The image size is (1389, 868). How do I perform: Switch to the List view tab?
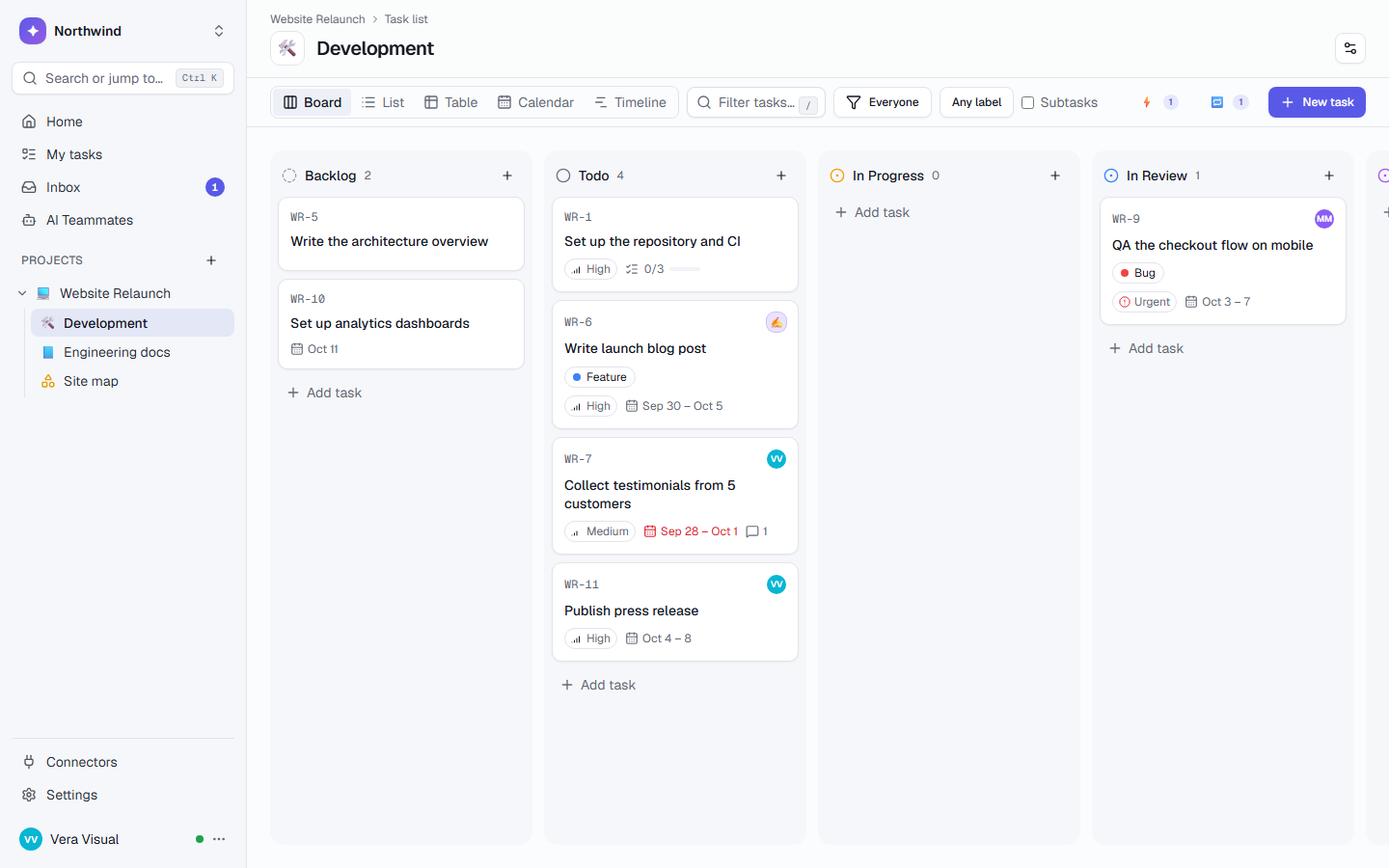coord(383,102)
